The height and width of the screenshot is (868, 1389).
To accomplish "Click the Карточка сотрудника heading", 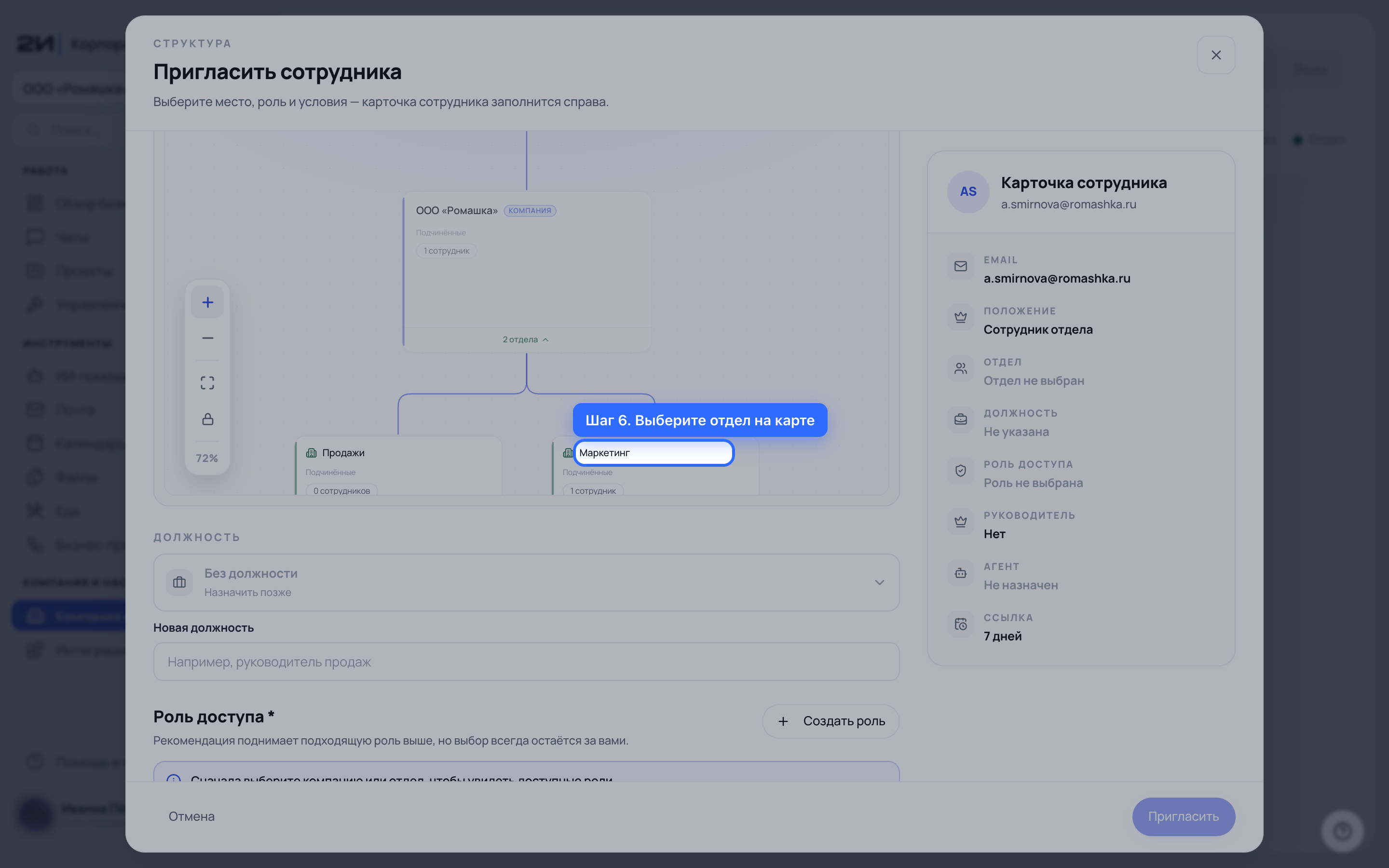I will (1084, 183).
